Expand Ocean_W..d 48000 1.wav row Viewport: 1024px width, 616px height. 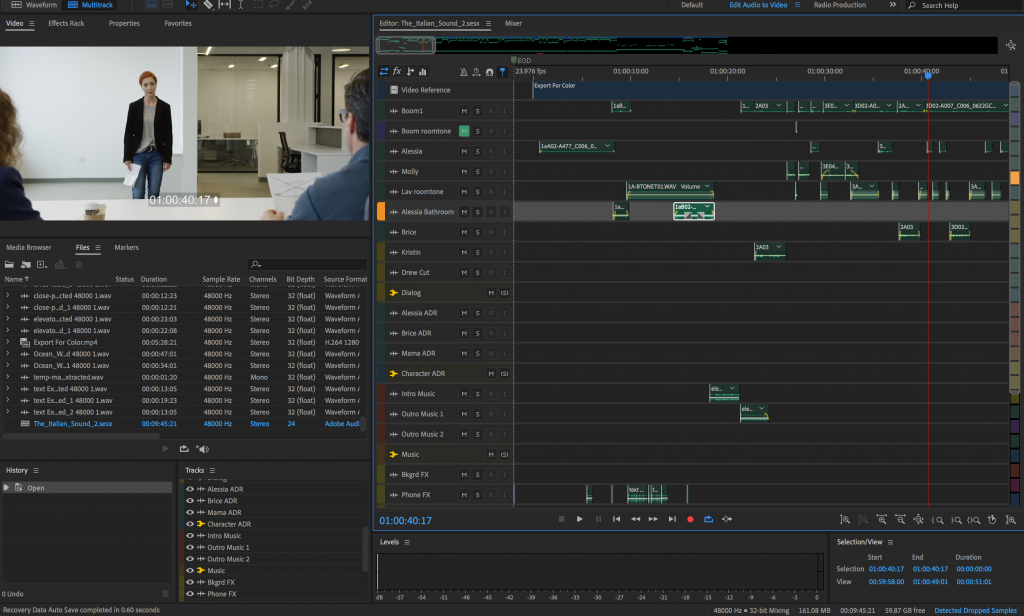coord(8,354)
